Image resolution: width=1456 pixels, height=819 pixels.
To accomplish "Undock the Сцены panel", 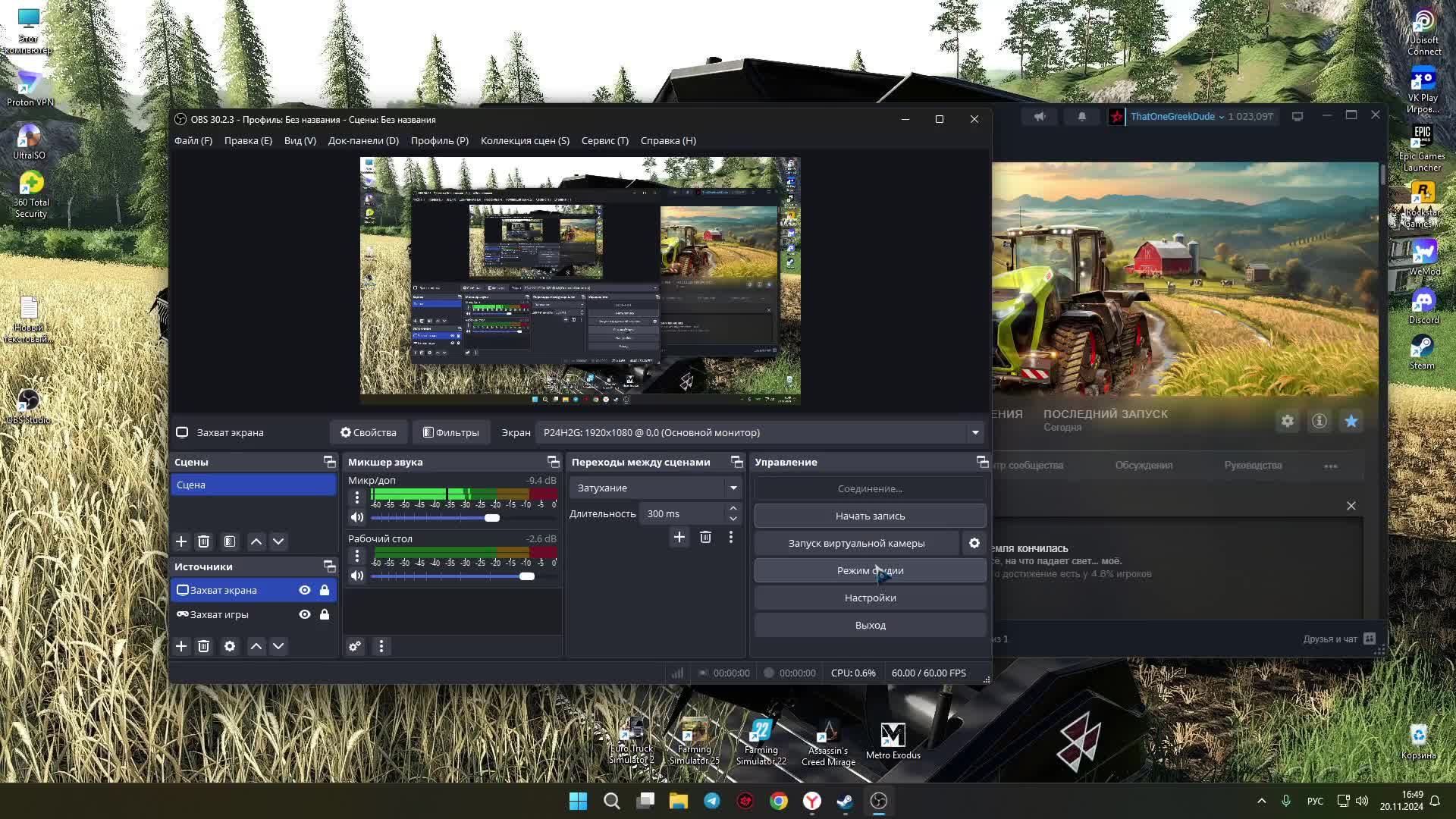I will [x=329, y=462].
